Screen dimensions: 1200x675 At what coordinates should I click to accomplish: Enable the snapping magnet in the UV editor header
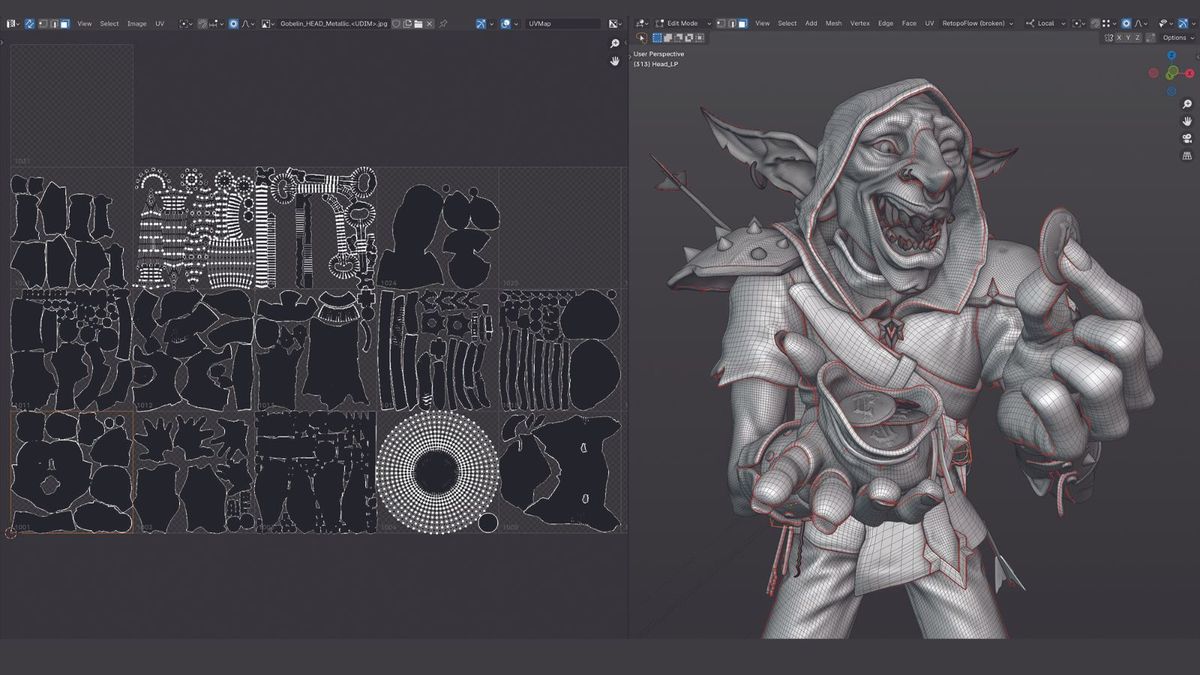(201, 23)
